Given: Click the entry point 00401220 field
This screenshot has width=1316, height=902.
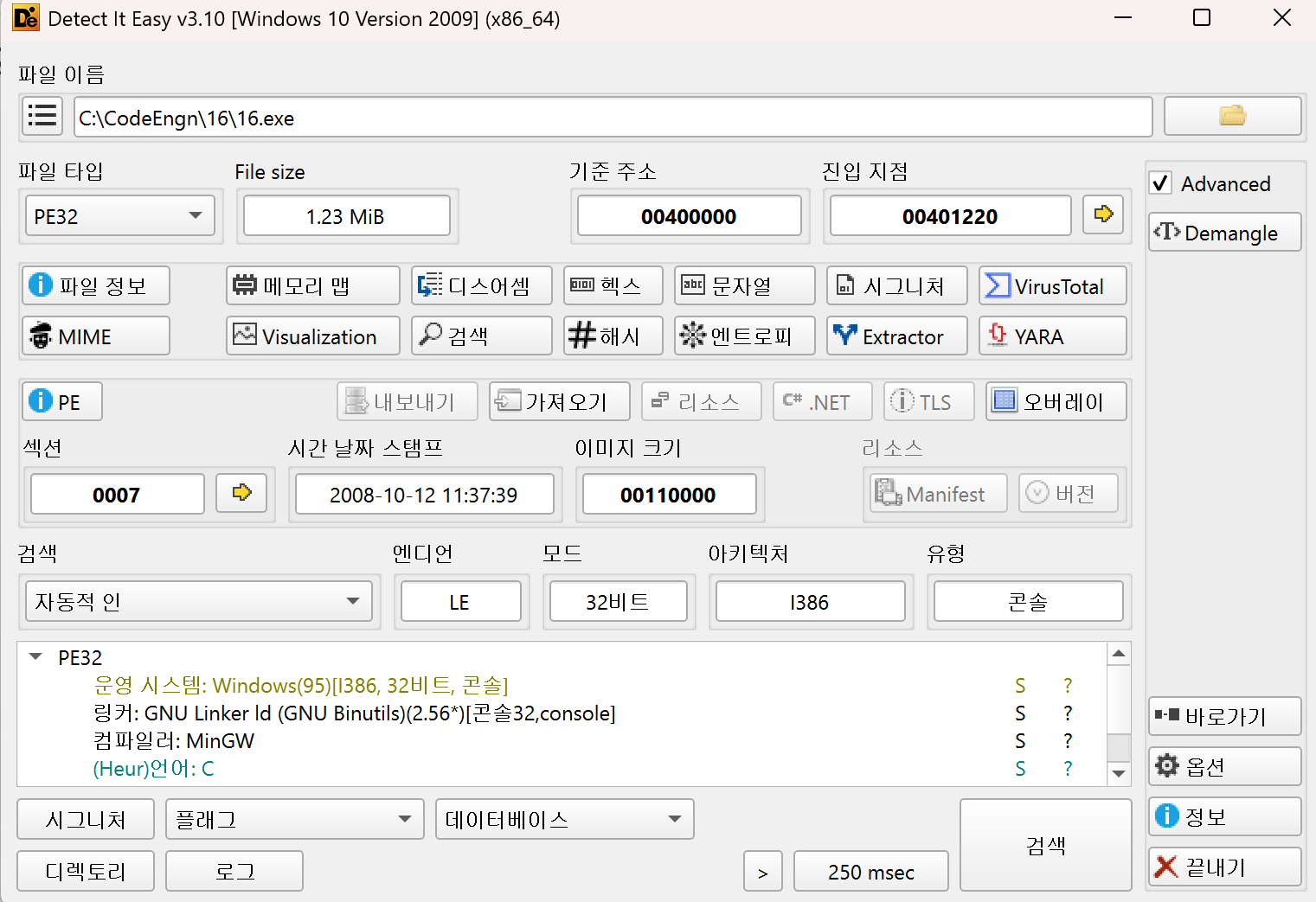Looking at the screenshot, I should click(x=951, y=216).
